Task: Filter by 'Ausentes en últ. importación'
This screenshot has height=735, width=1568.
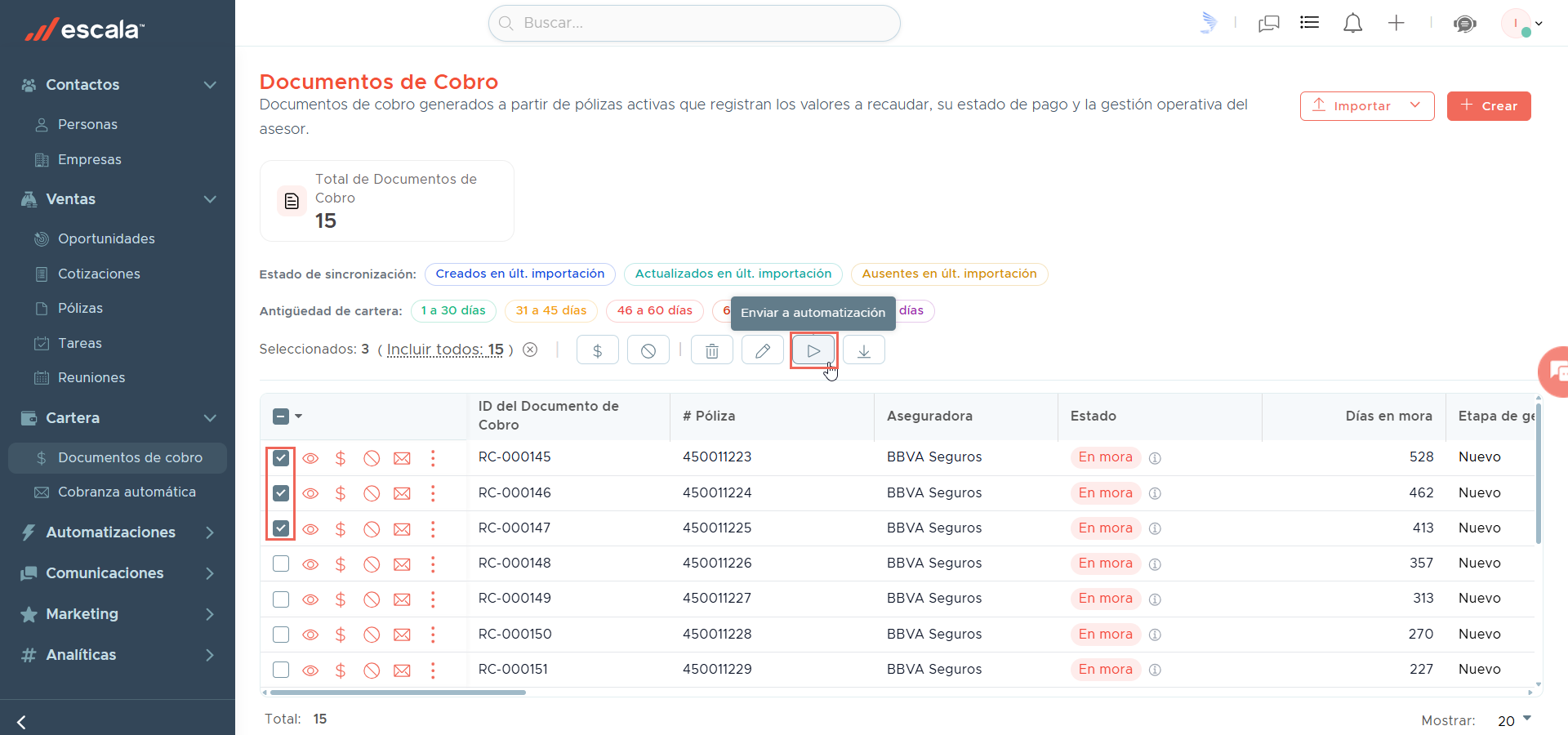Action: click(949, 274)
